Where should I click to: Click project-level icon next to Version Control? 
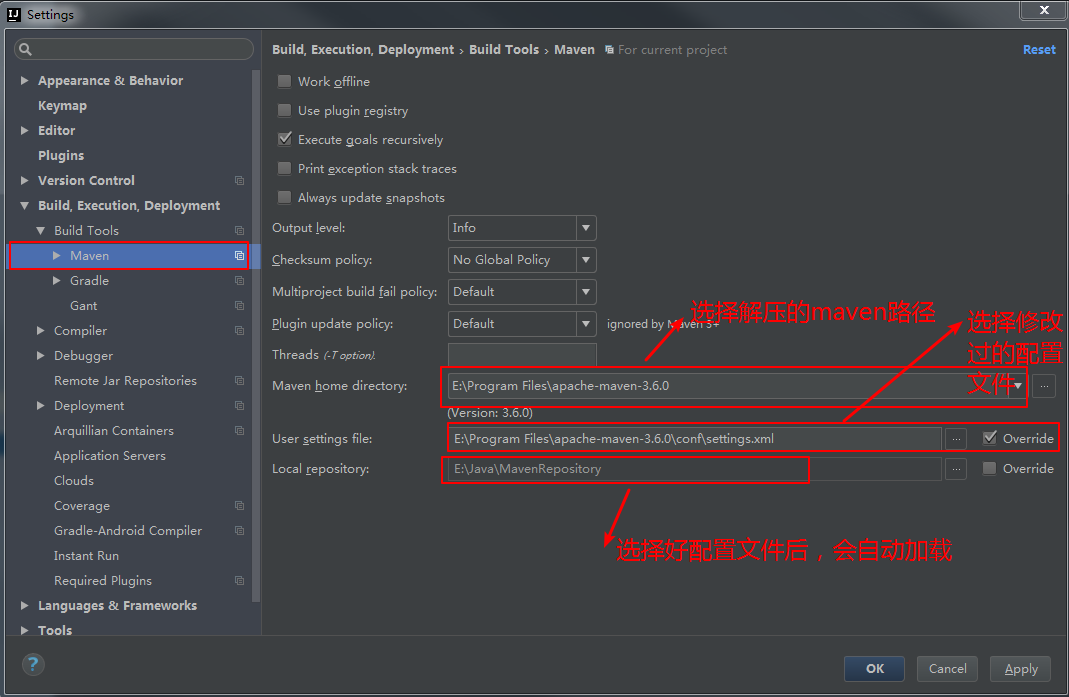click(239, 181)
